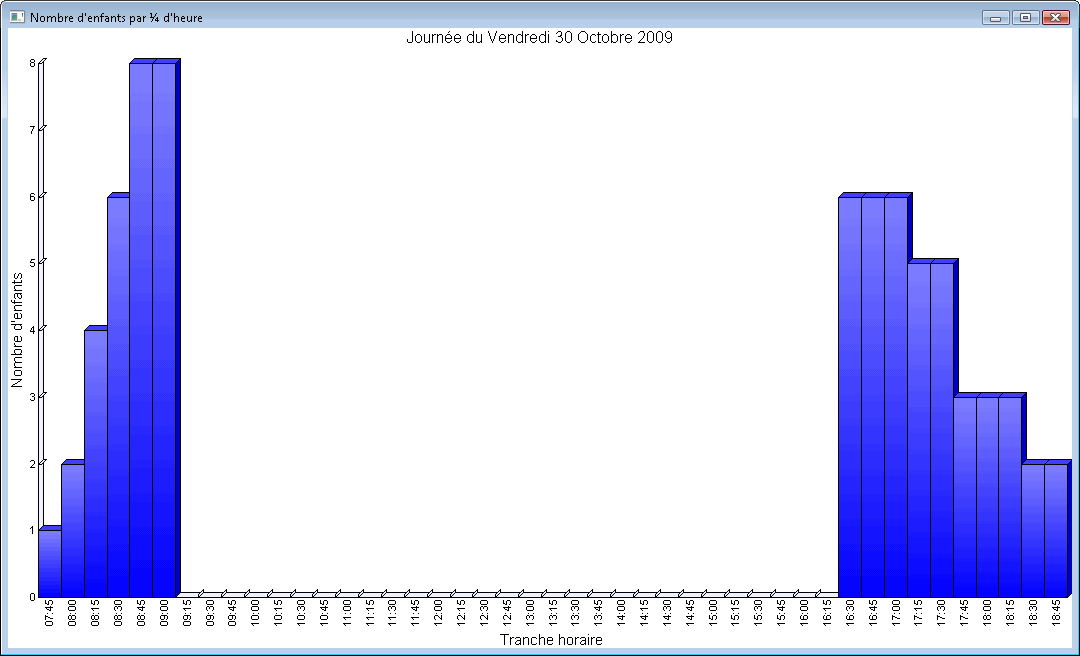Click the 08:00 bar showing two children

point(73,530)
